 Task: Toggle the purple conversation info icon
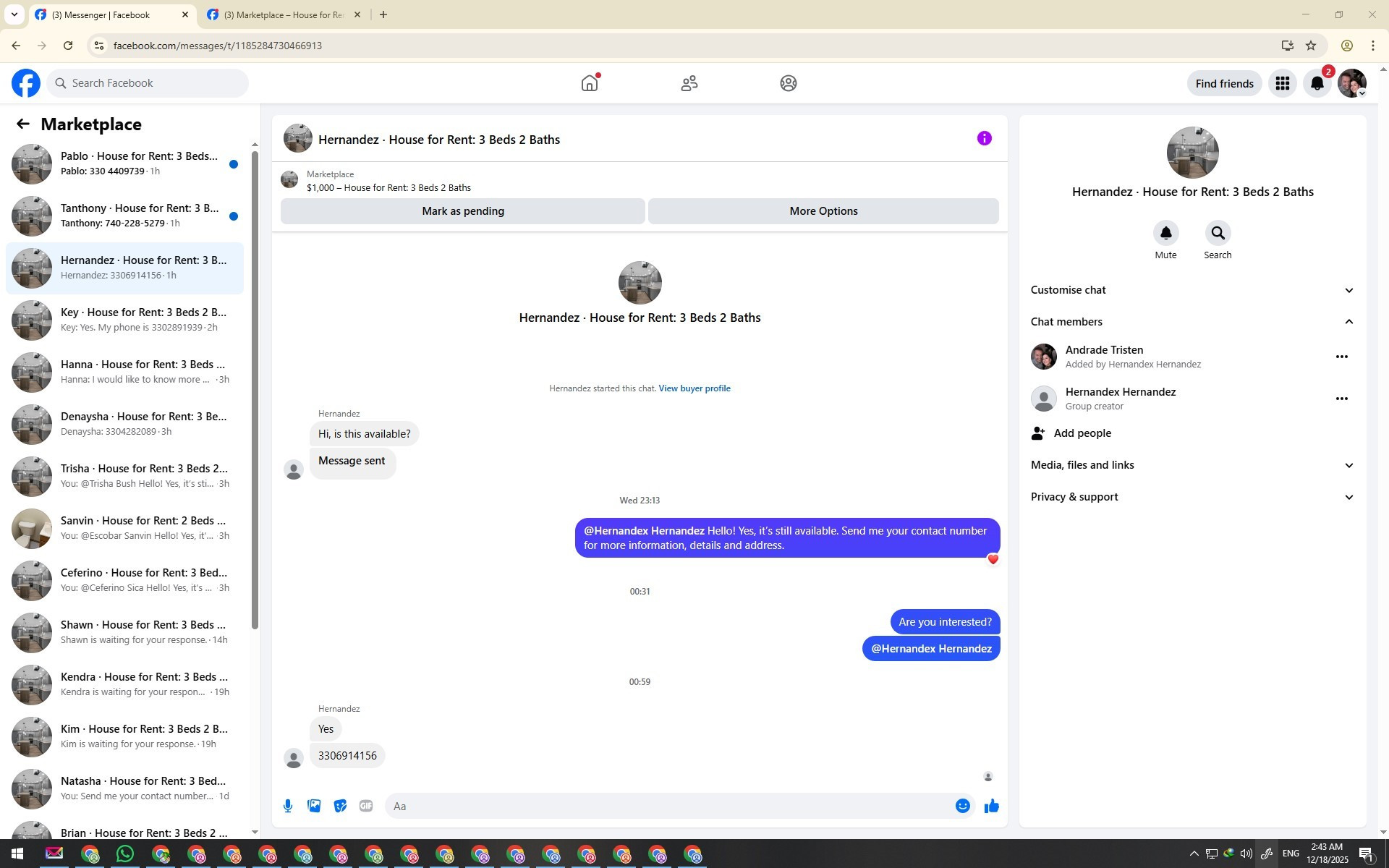(984, 138)
